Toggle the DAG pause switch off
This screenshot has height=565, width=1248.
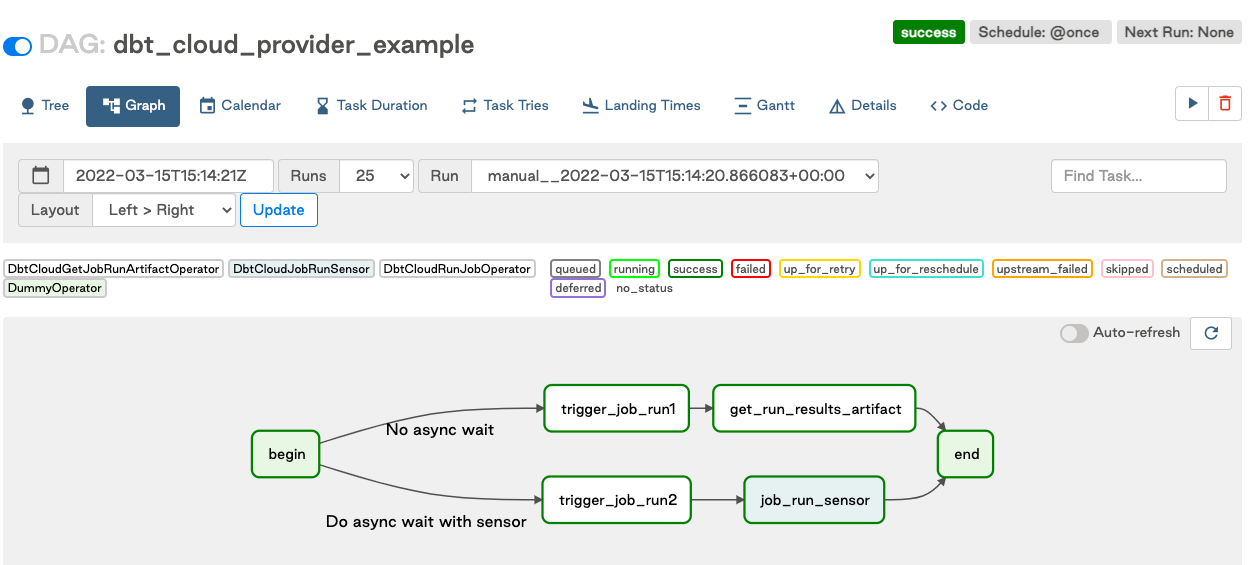pyautogui.click(x=18, y=46)
